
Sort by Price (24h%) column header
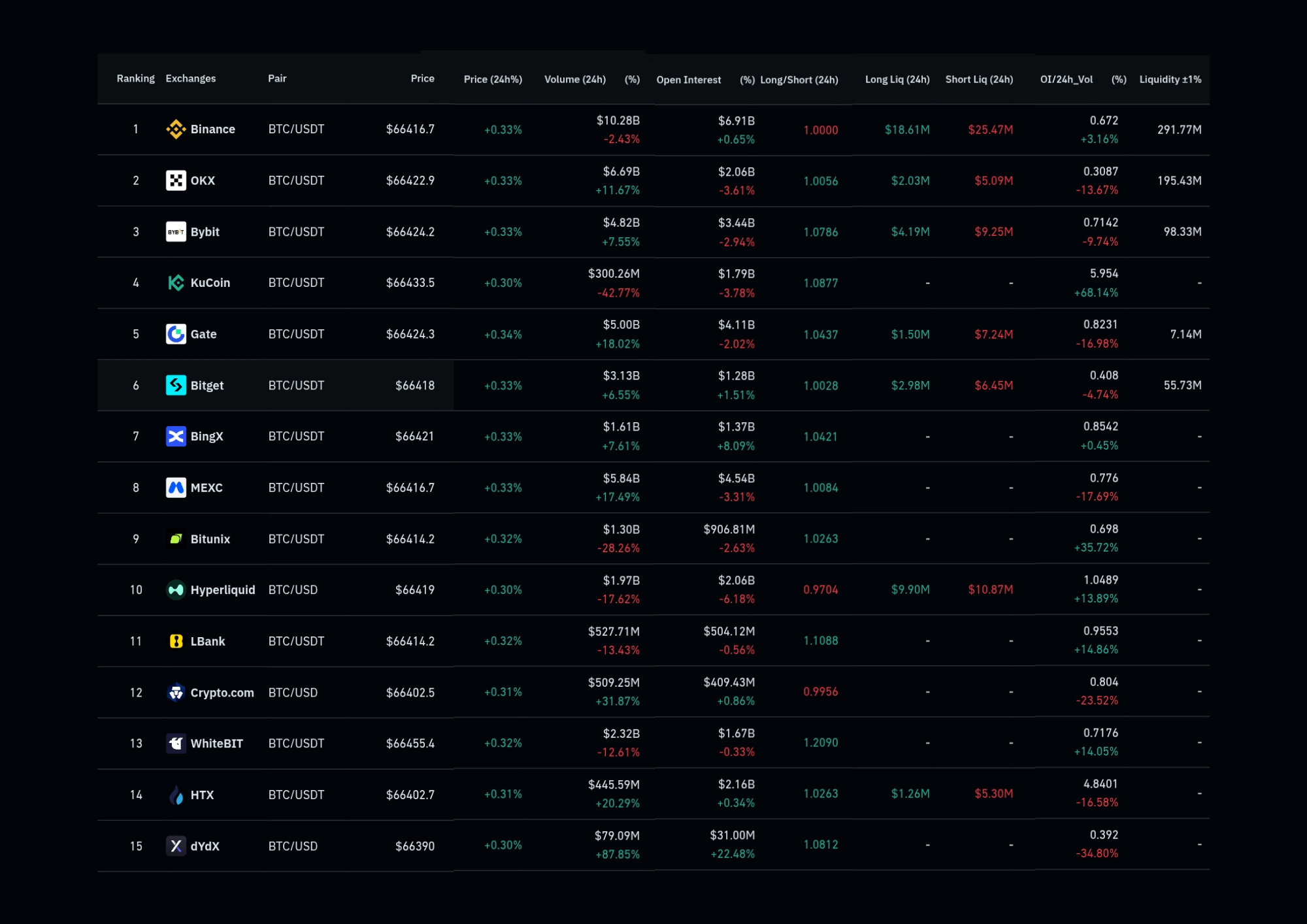493,79
